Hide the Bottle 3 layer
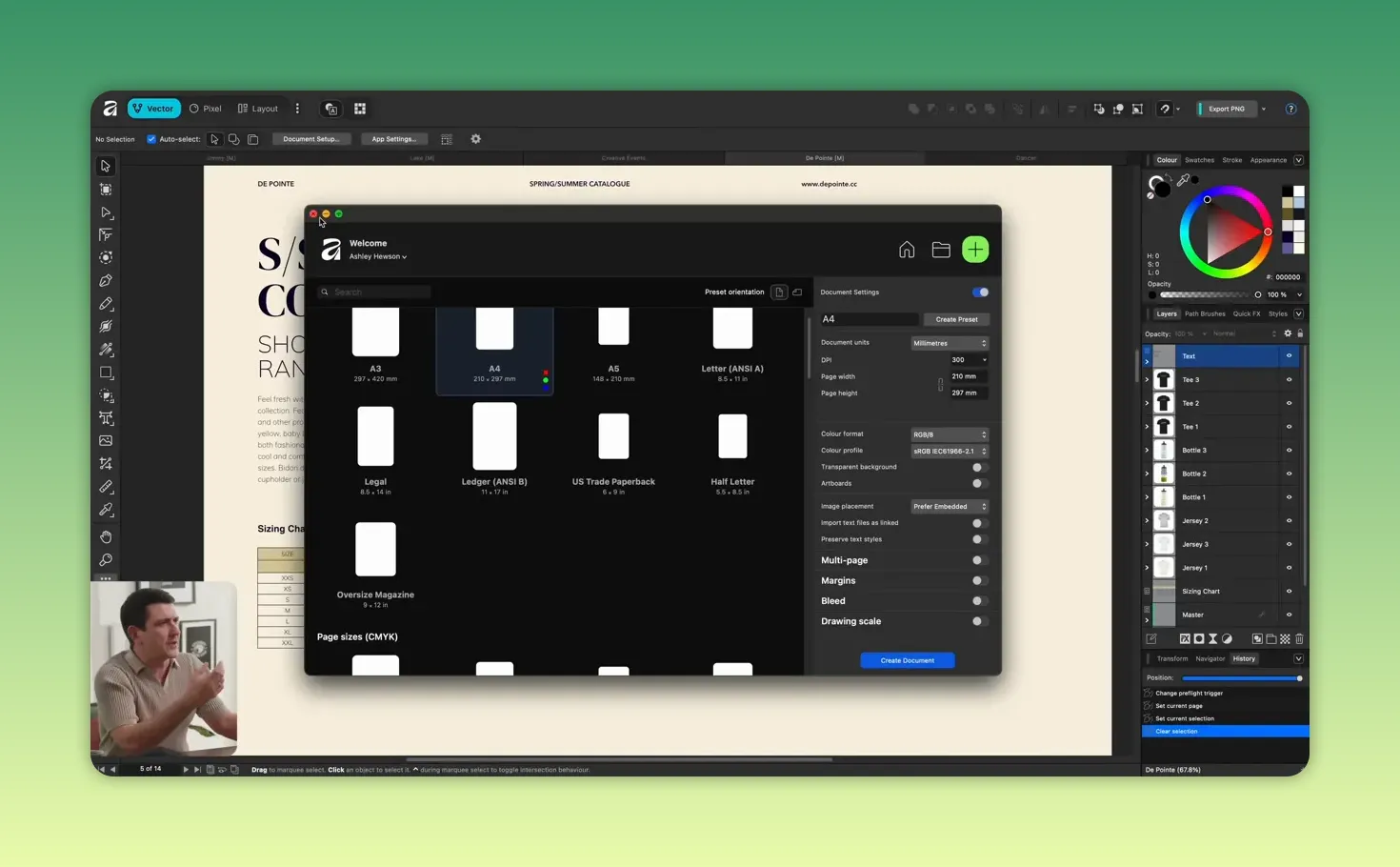1400x867 pixels. click(x=1290, y=450)
